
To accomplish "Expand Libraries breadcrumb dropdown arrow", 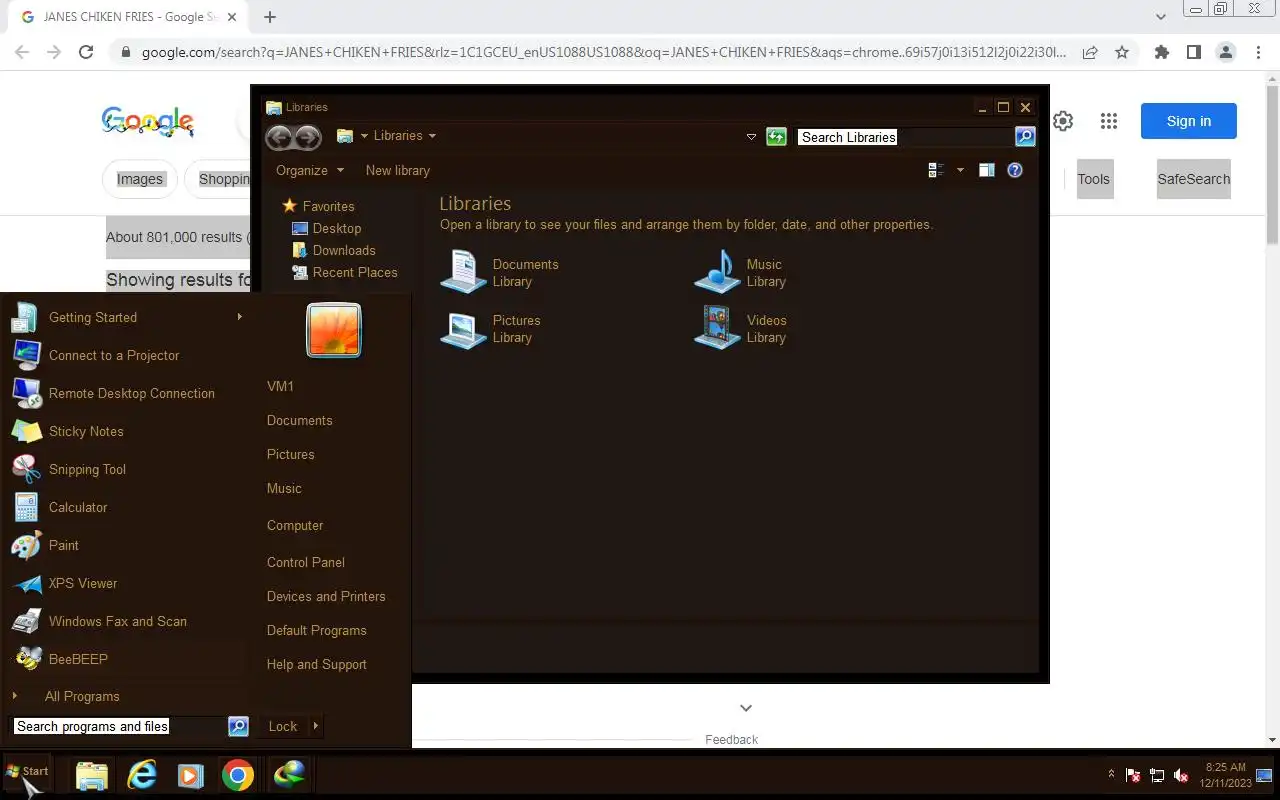I will (432, 136).
